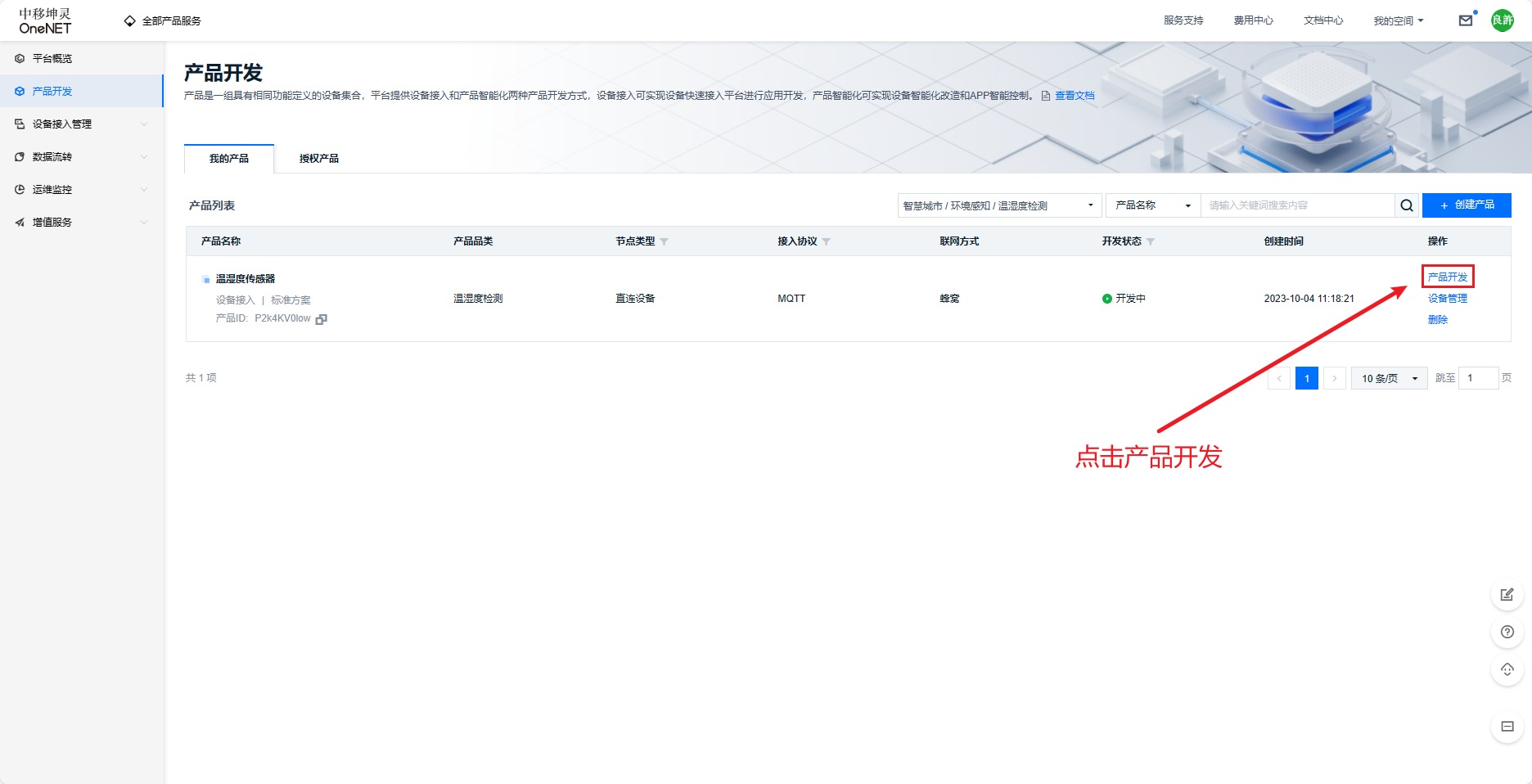Select page 1 in pagination
The height and width of the screenshot is (784, 1532).
click(x=1307, y=378)
